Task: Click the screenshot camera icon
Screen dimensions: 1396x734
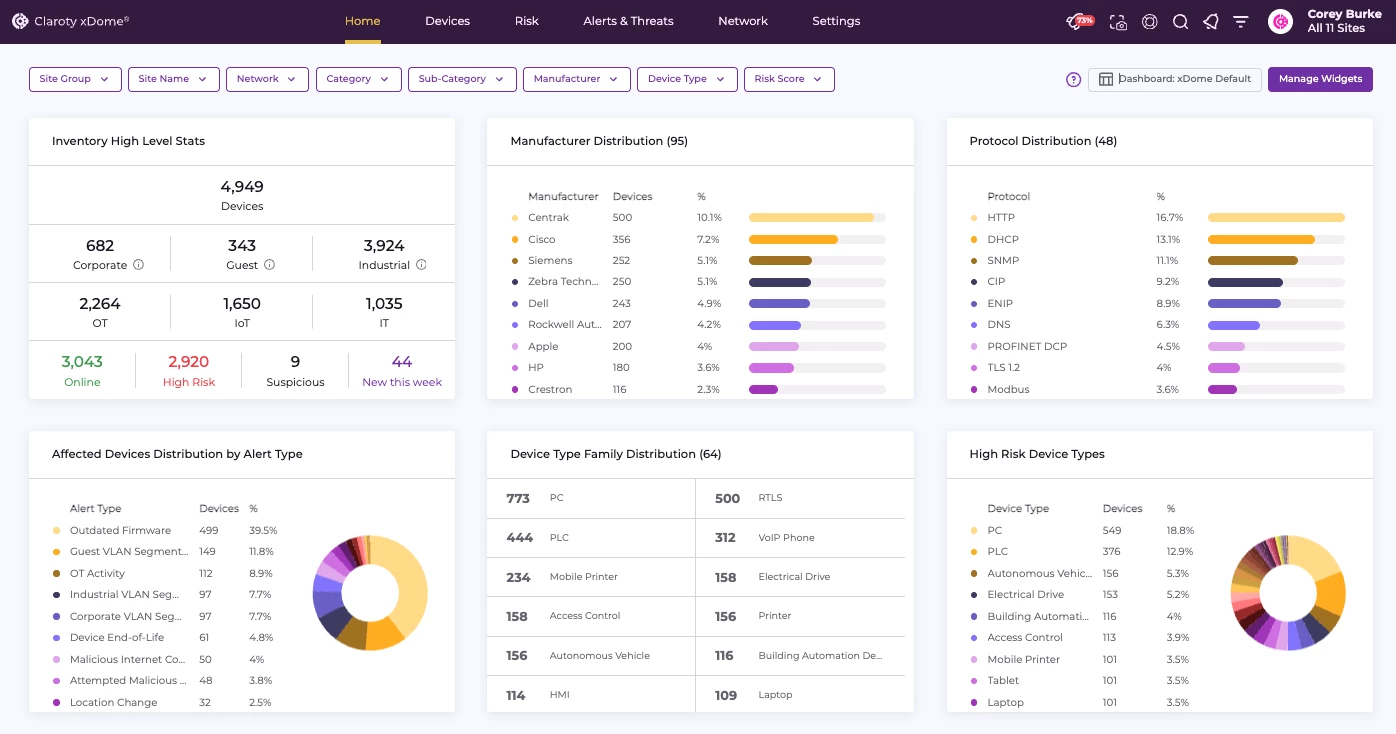Action: [1119, 21]
